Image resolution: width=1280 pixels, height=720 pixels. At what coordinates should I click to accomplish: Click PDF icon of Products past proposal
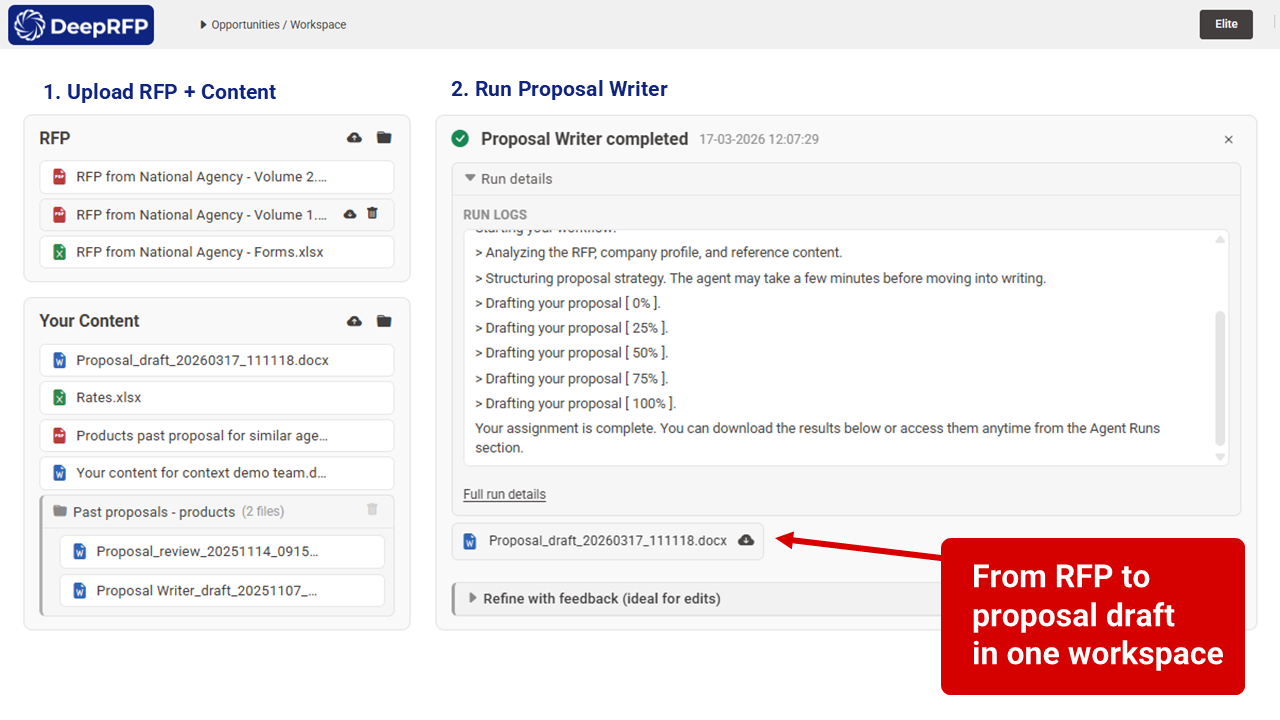click(x=59, y=436)
